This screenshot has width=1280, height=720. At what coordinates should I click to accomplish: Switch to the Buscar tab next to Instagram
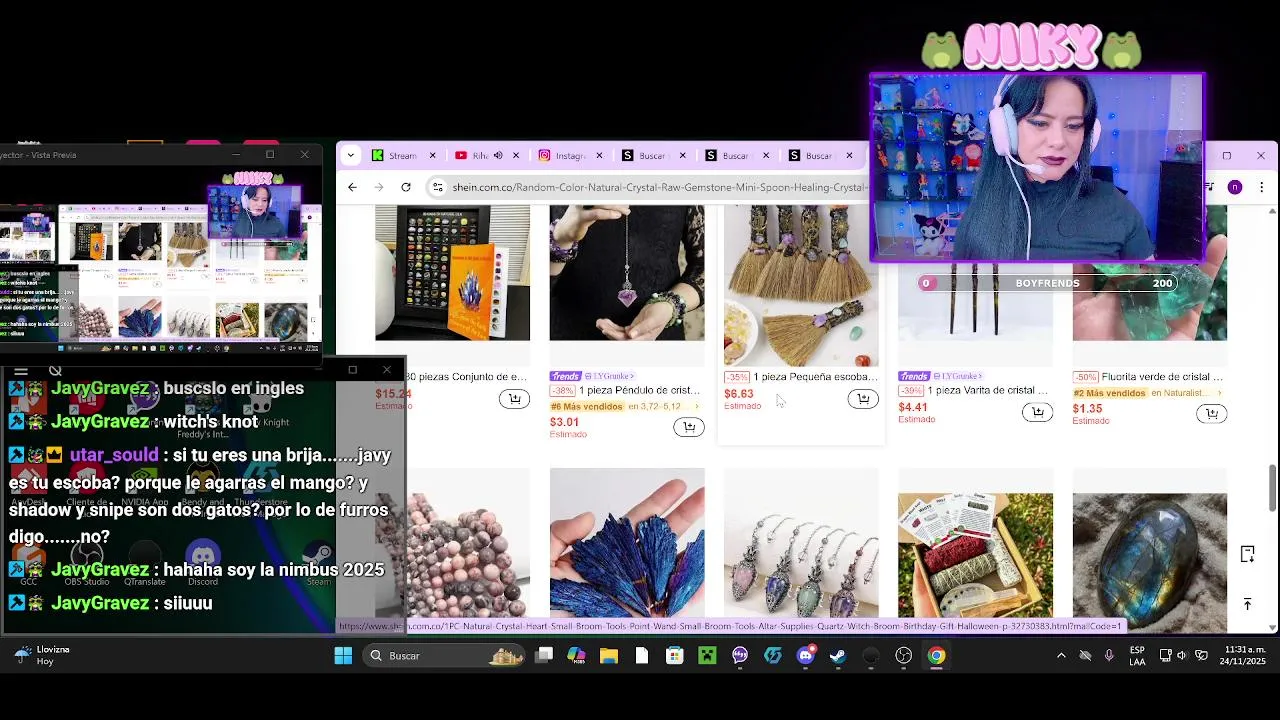tap(652, 155)
